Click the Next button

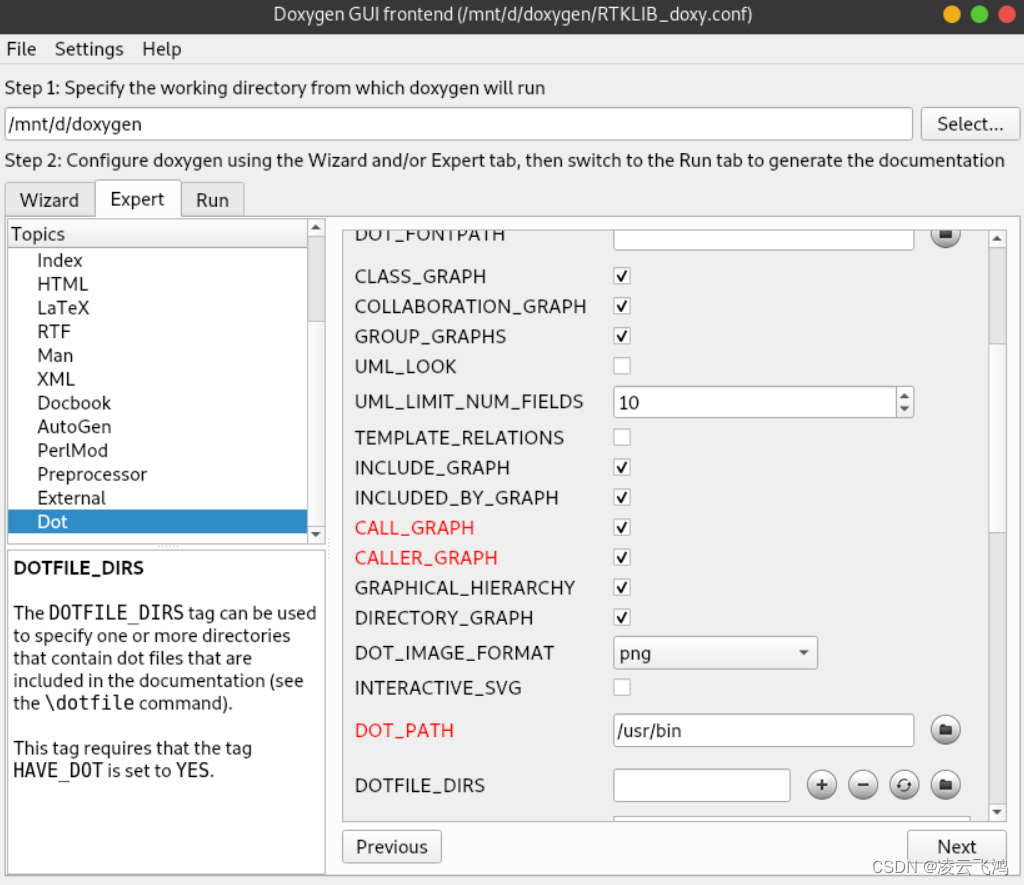click(x=957, y=846)
